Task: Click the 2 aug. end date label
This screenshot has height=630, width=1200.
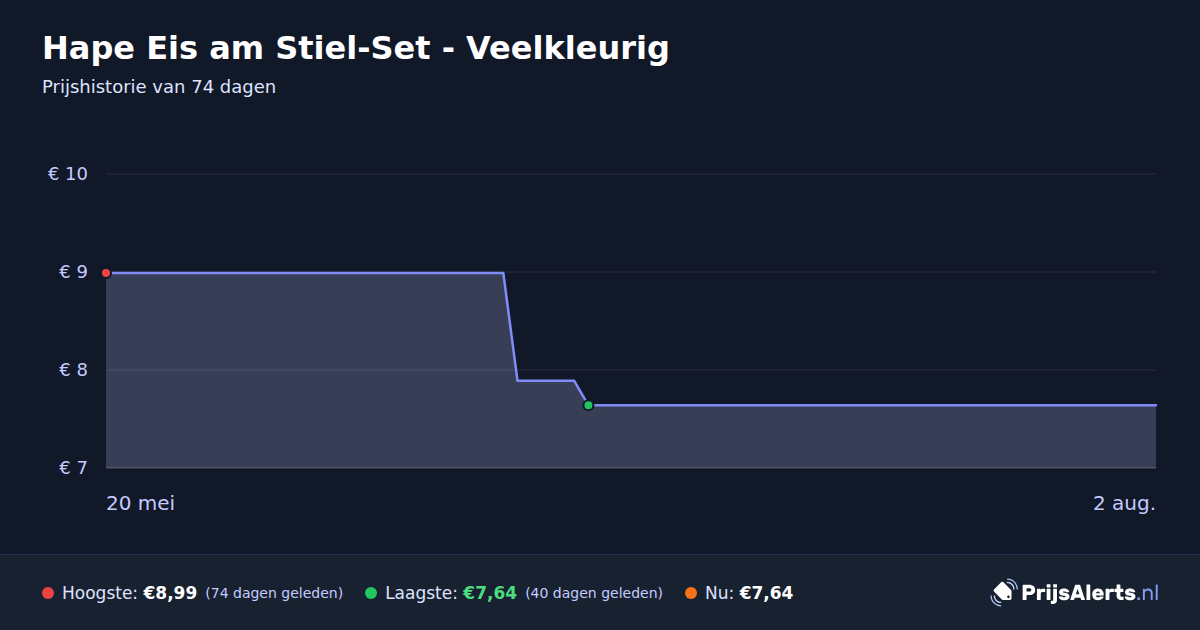Action: coord(1124,503)
